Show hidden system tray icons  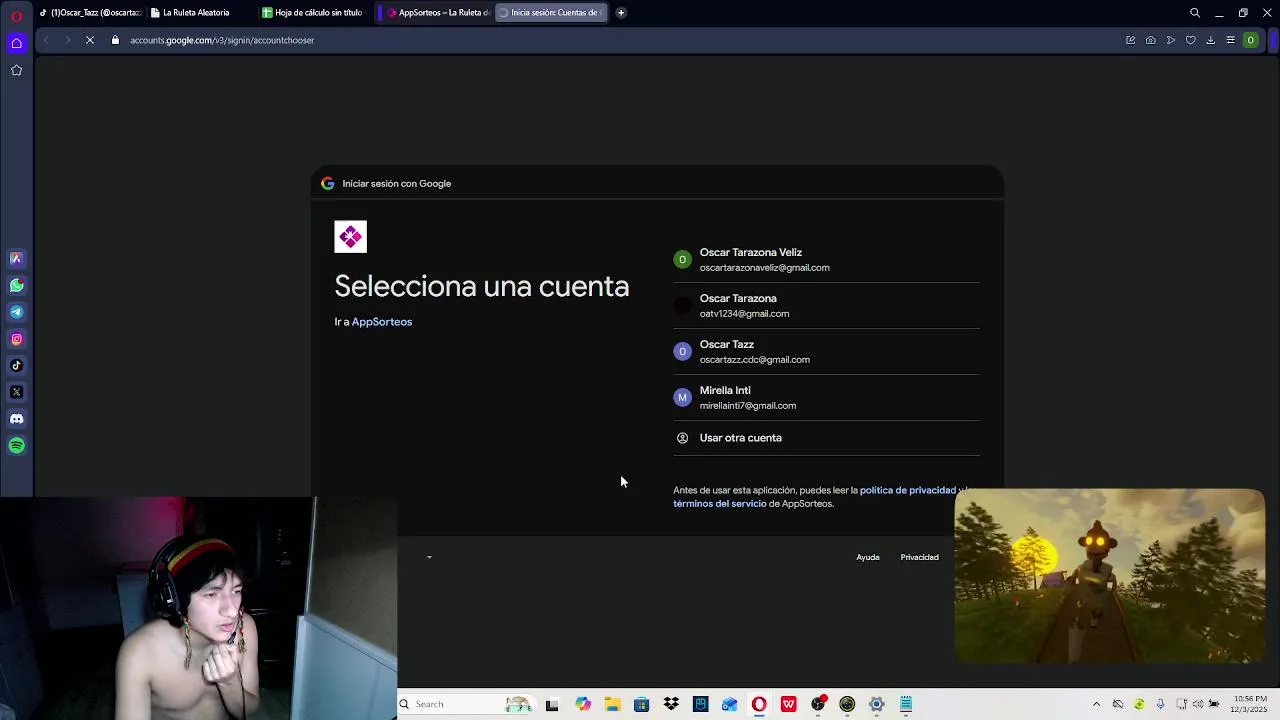(1097, 704)
